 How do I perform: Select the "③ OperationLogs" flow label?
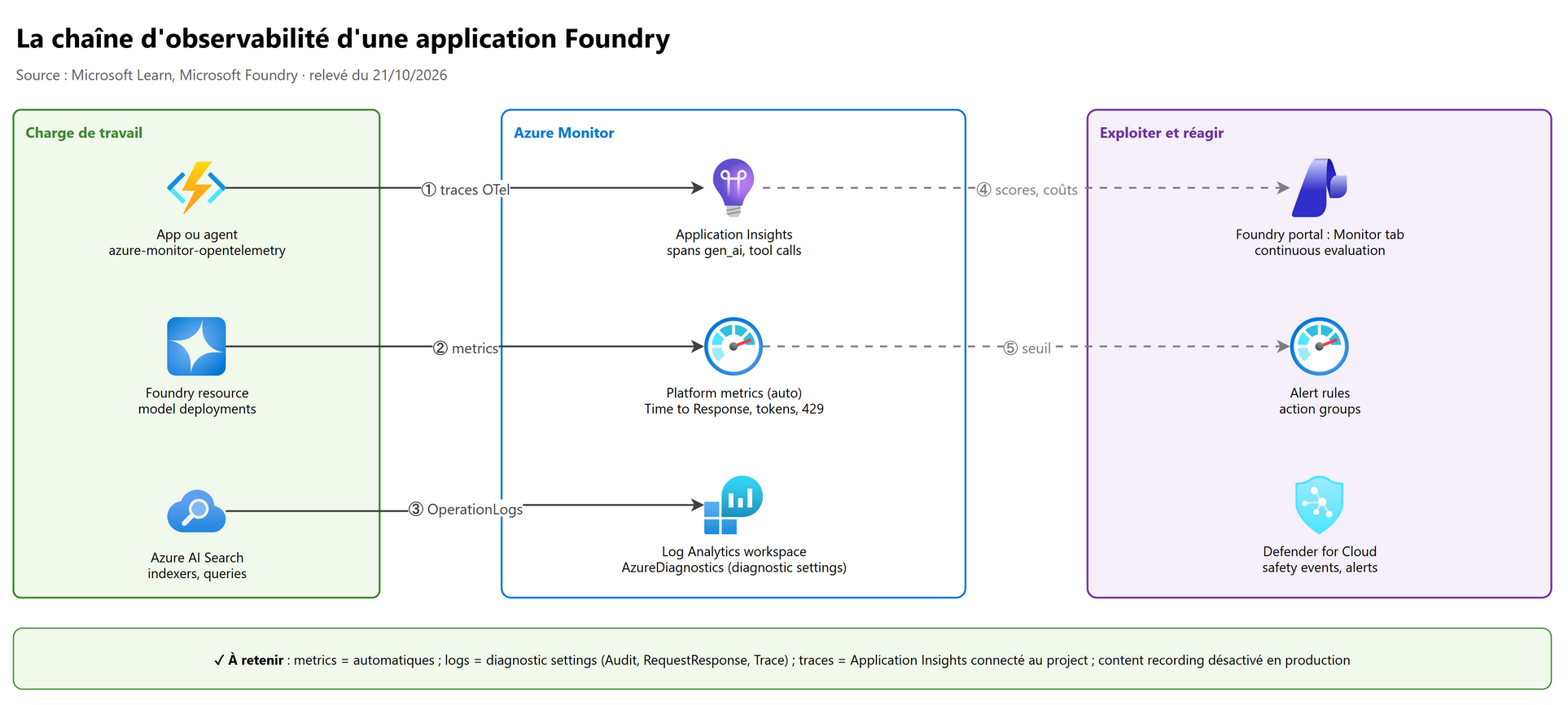click(466, 510)
